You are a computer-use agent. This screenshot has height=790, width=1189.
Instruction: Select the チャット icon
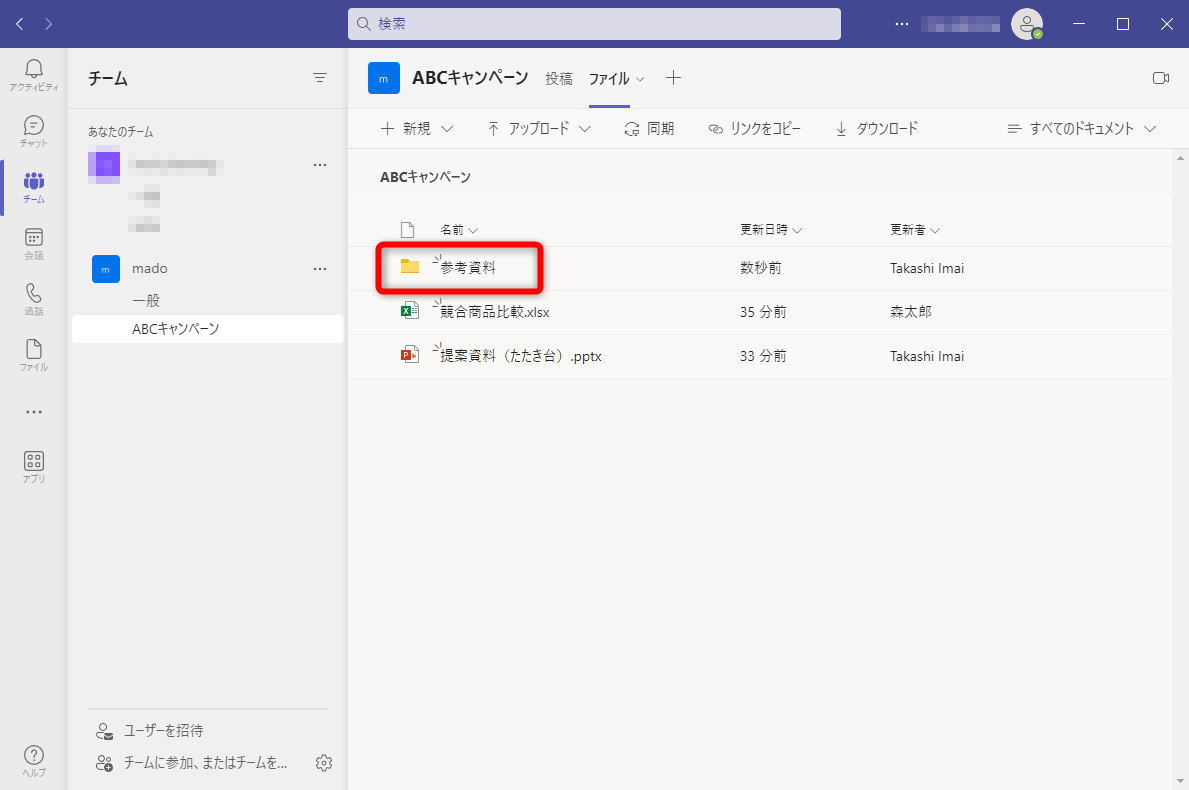tap(33, 127)
